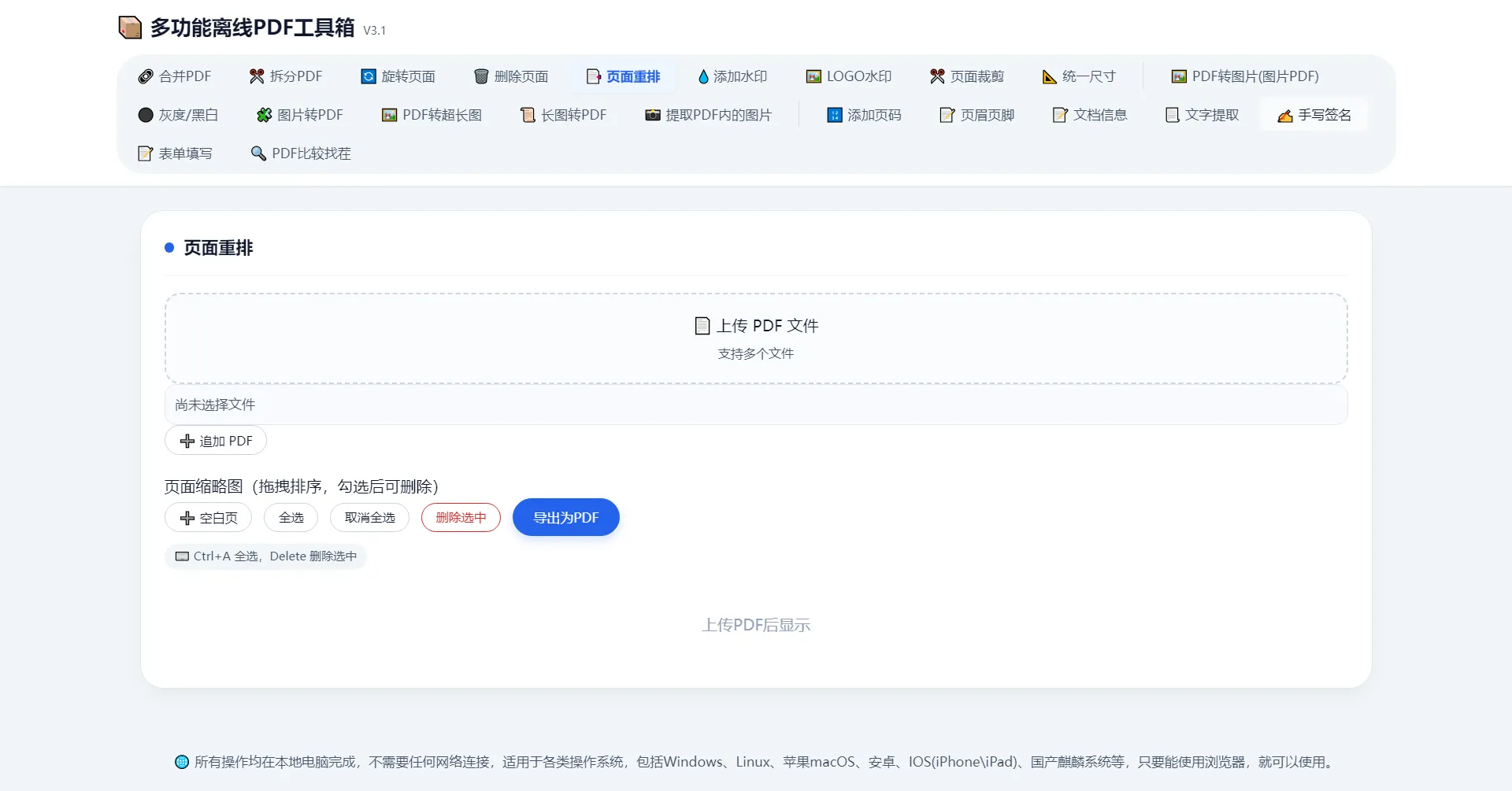This screenshot has height=791, width=1512.
Task: Click the 追加 PDF button
Action: 216,441
